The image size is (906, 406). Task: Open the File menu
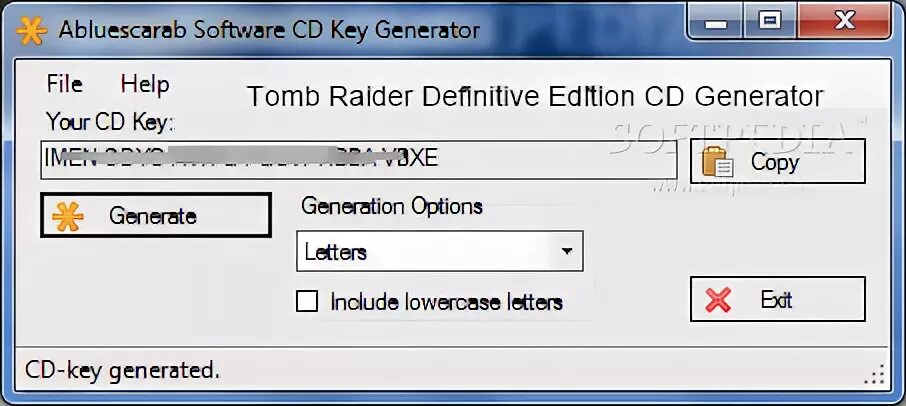tap(64, 84)
